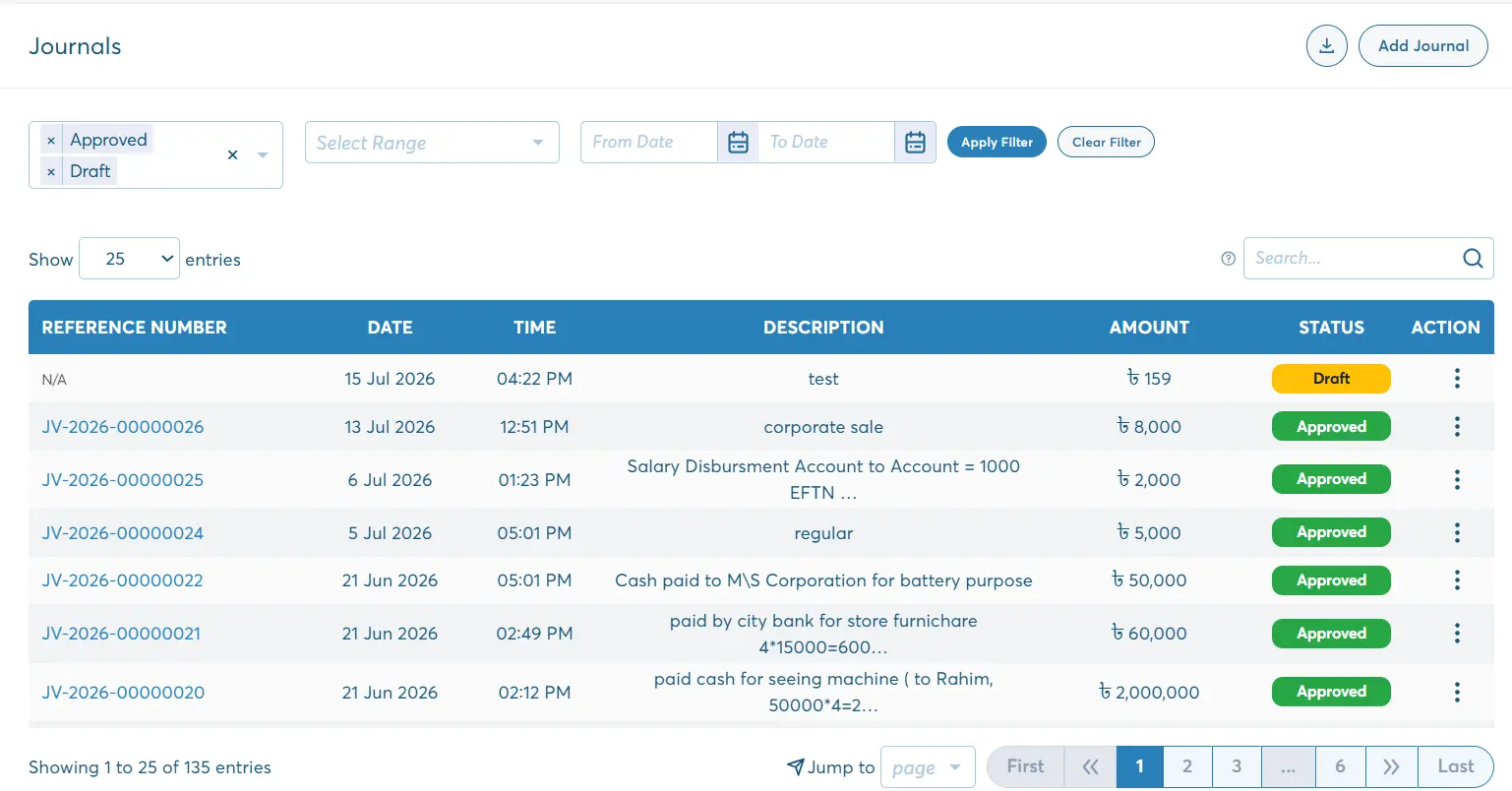This screenshot has width=1512, height=791.
Task: Open actions menu for JV-2026-00000020
Action: 1457,692
